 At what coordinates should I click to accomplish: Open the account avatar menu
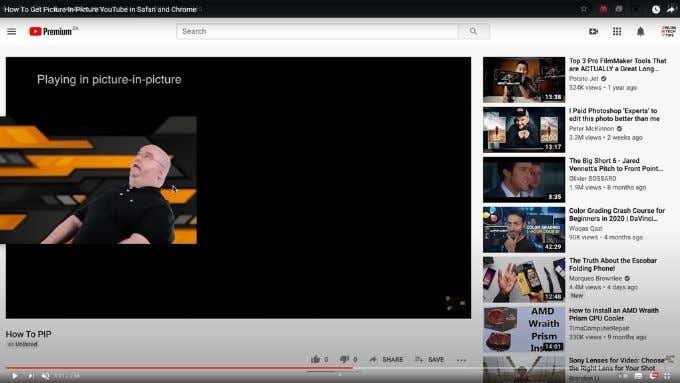click(668, 31)
